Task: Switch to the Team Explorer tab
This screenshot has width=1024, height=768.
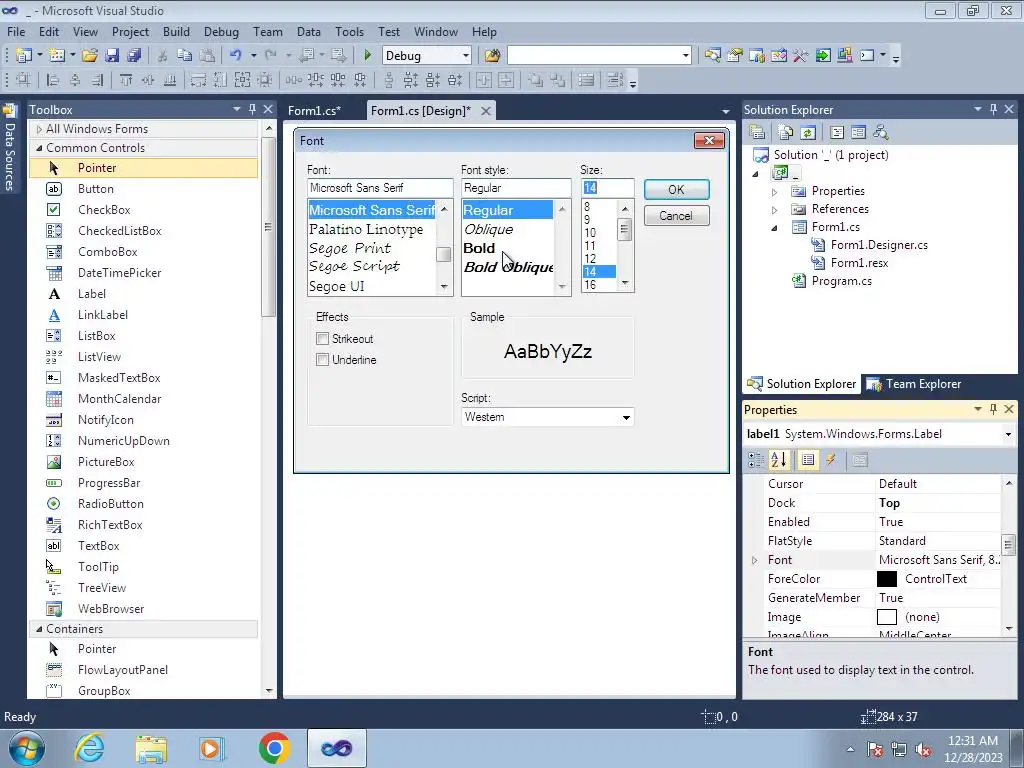Action: tap(914, 384)
